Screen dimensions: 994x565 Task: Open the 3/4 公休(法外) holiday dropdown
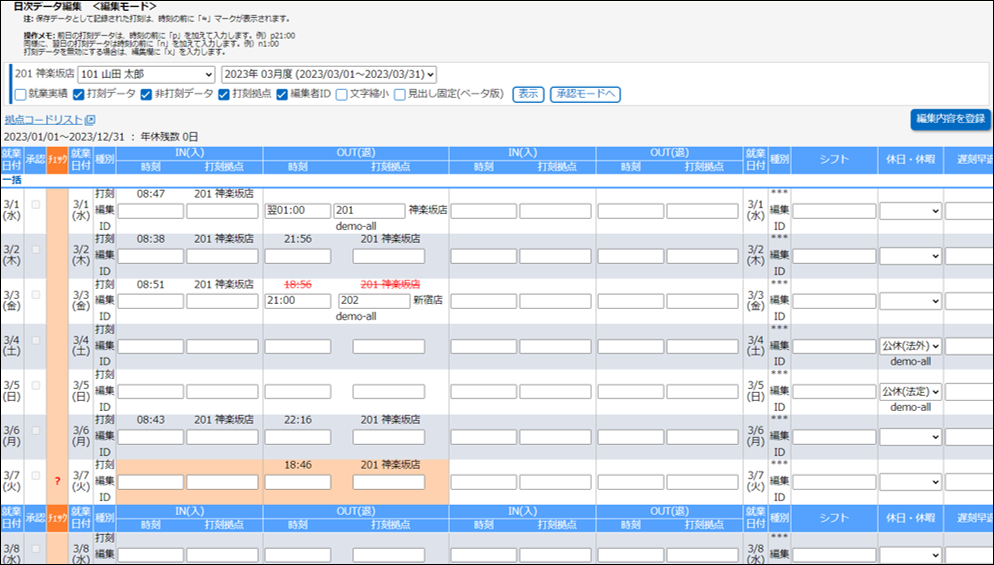pyautogui.click(x=910, y=346)
